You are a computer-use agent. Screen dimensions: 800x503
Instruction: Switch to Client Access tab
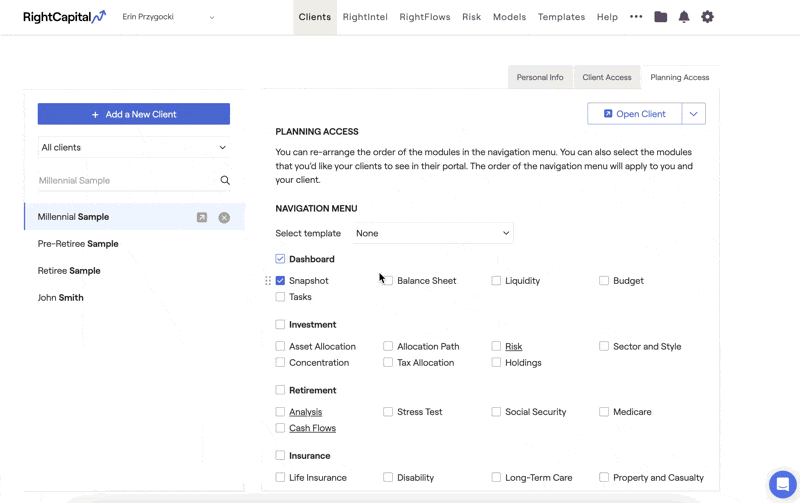[607, 78]
